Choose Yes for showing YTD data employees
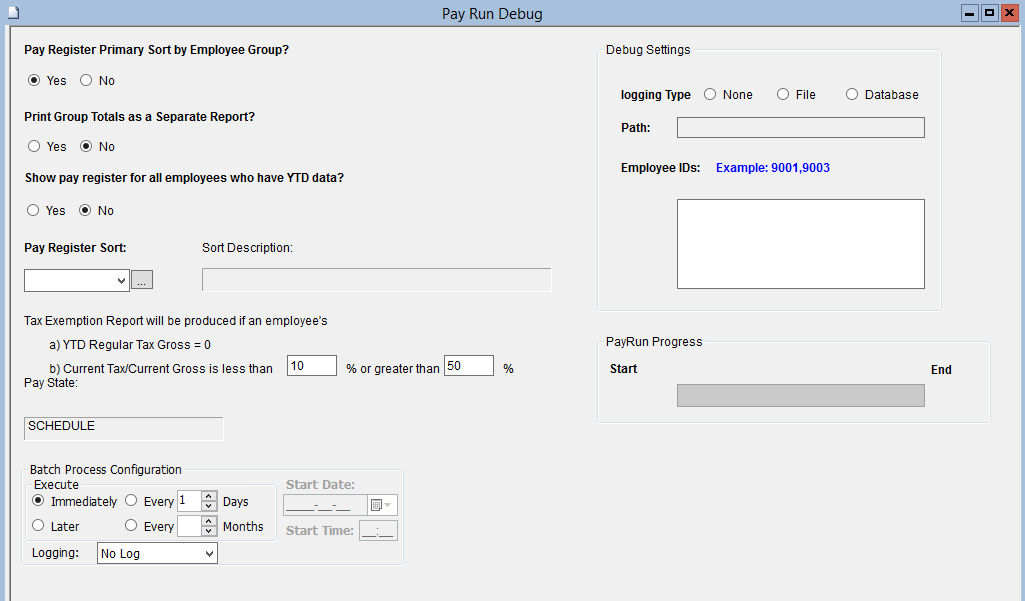This screenshot has height=601, width=1025. click(34, 211)
